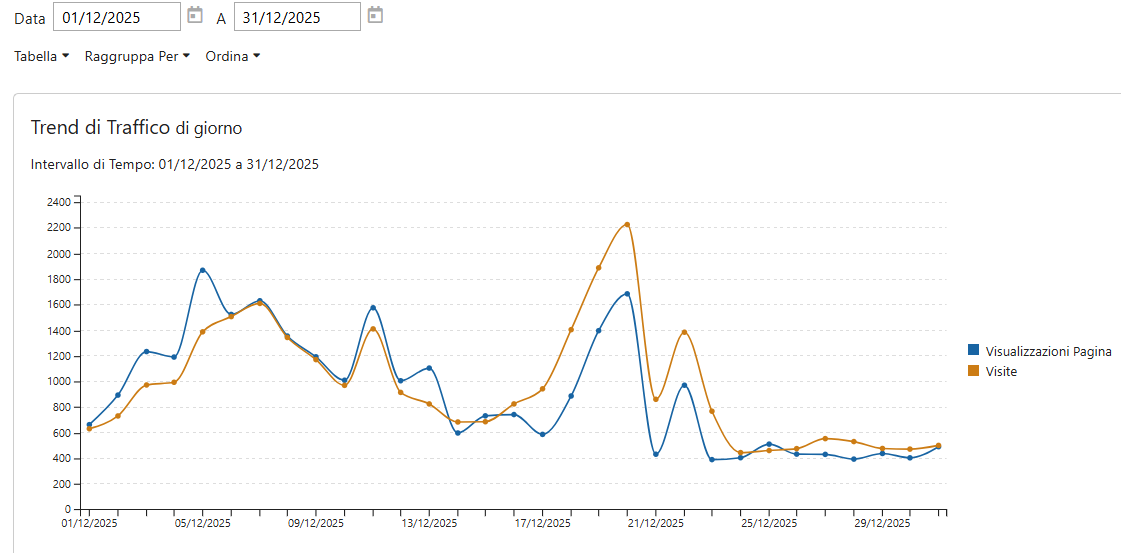This screenshot has height=553, width=1121.
Task: Click the 17/12/2025 x-axis date label
Action: pyautogui.click(x=543, y=523)
